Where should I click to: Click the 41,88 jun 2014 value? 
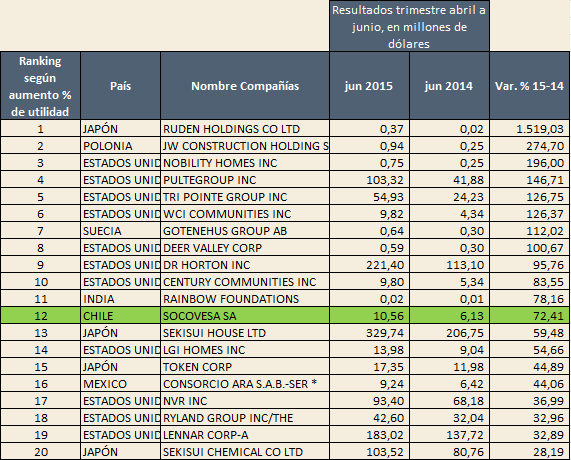pyautogui.click(x=449, y=180)
